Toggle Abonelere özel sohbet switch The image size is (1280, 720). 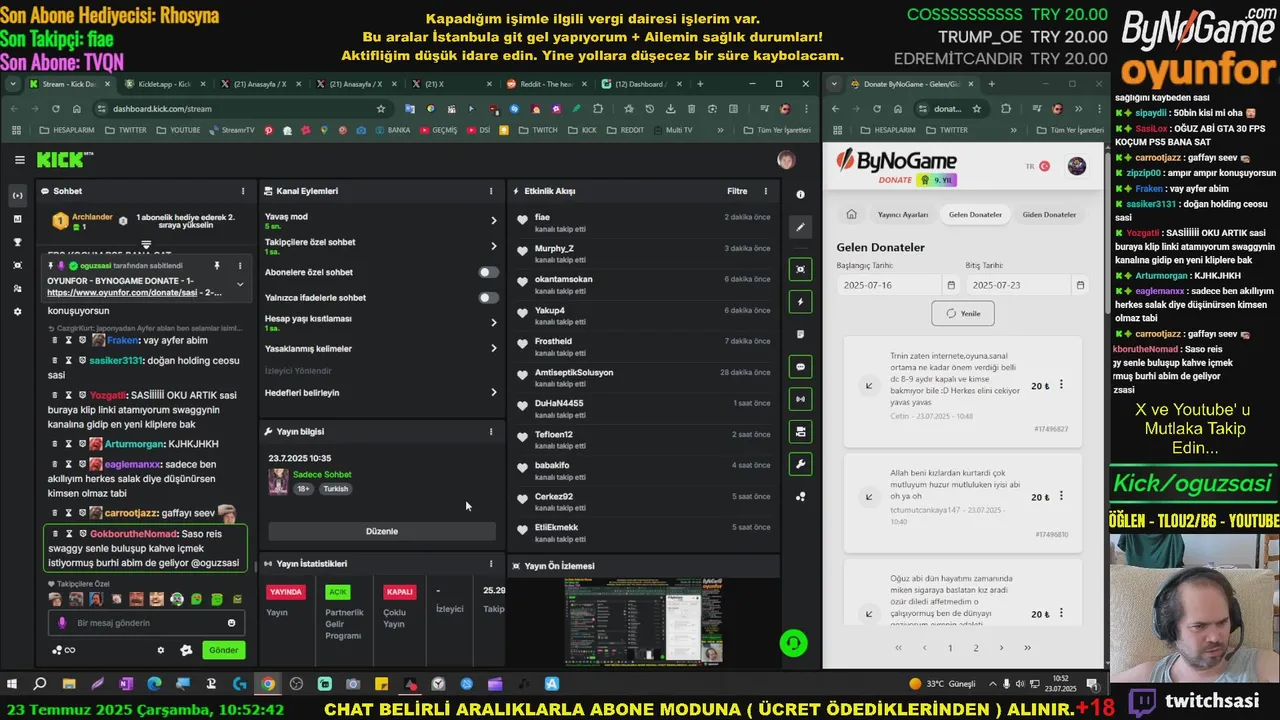tap(488, 272)
